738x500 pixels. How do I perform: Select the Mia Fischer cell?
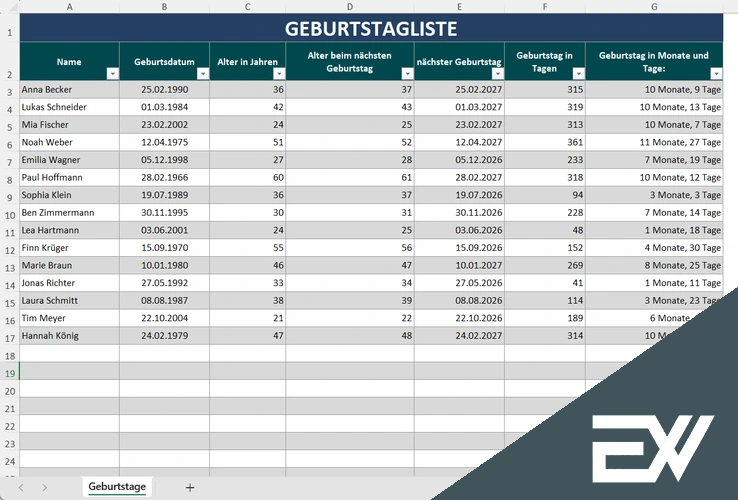pos(70,125)
